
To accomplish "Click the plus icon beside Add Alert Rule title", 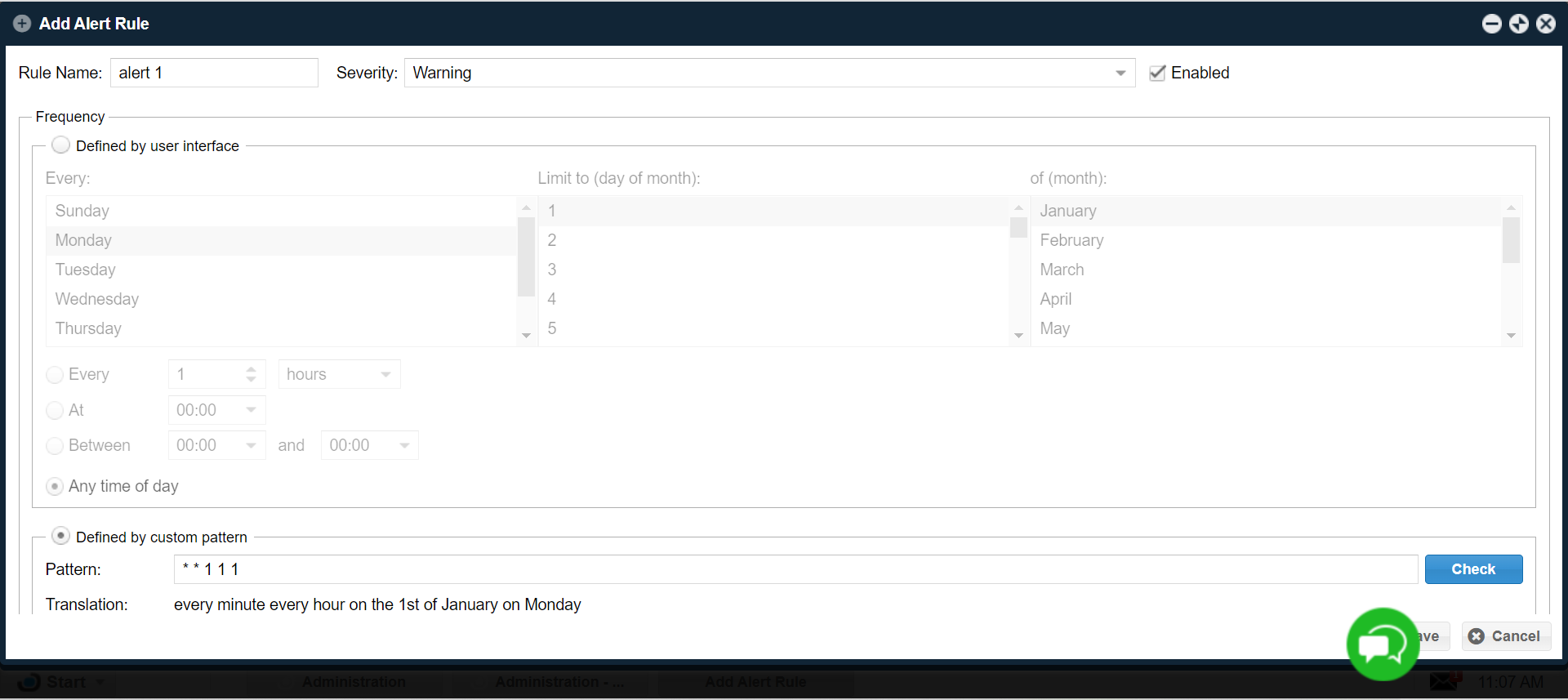I will click(x=22, y=24).
